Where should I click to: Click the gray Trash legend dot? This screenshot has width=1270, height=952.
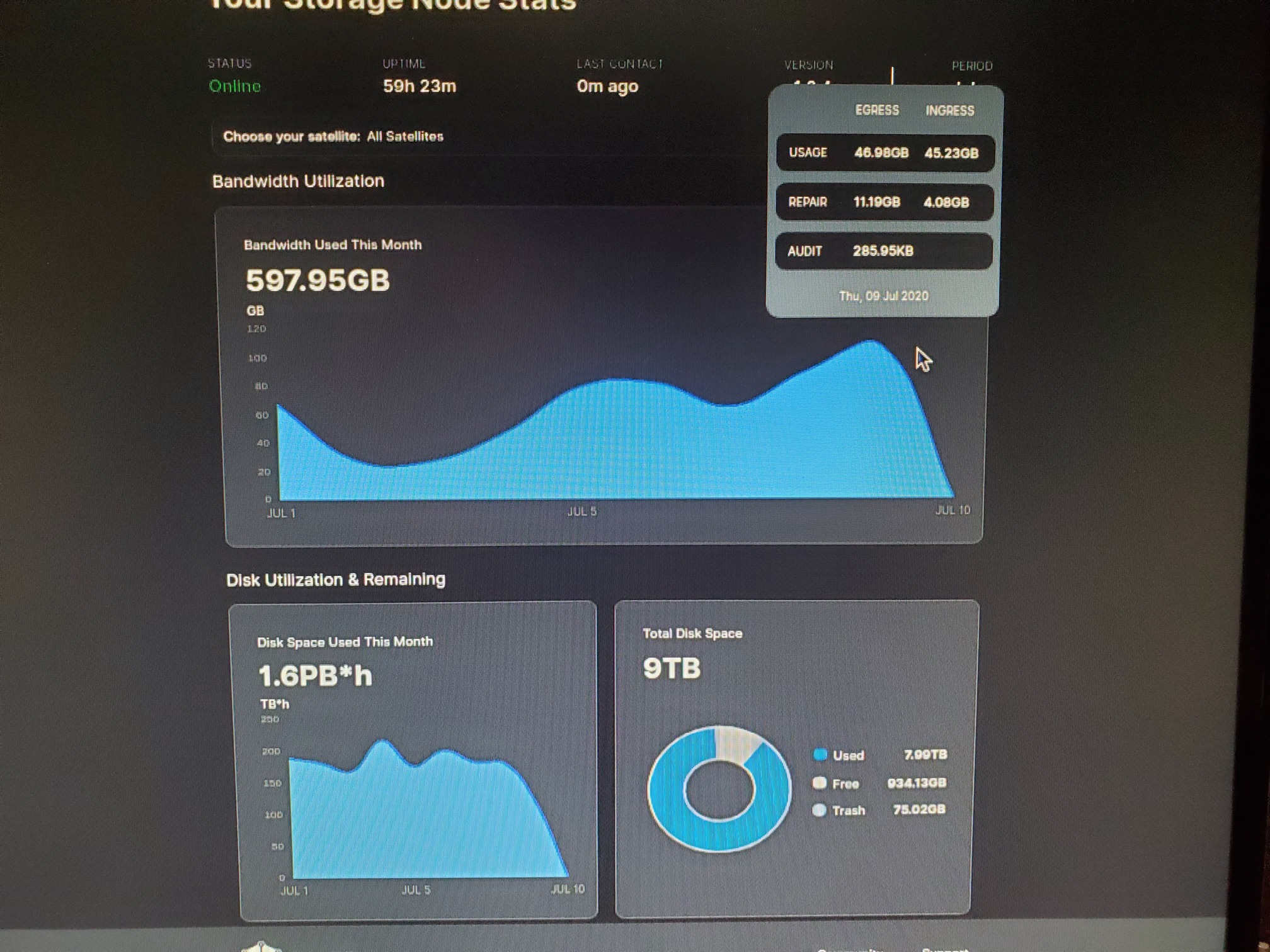(x=818, y=810)
